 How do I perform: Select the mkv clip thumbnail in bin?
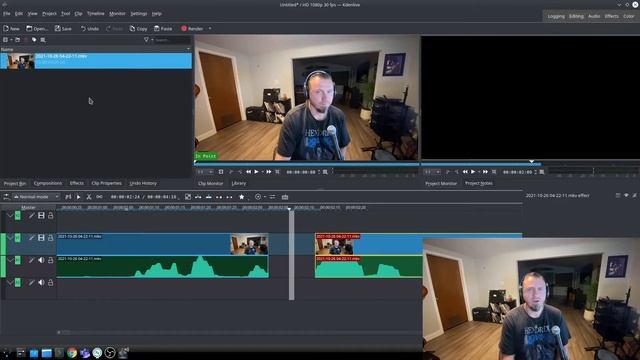(x=20, y=61)
